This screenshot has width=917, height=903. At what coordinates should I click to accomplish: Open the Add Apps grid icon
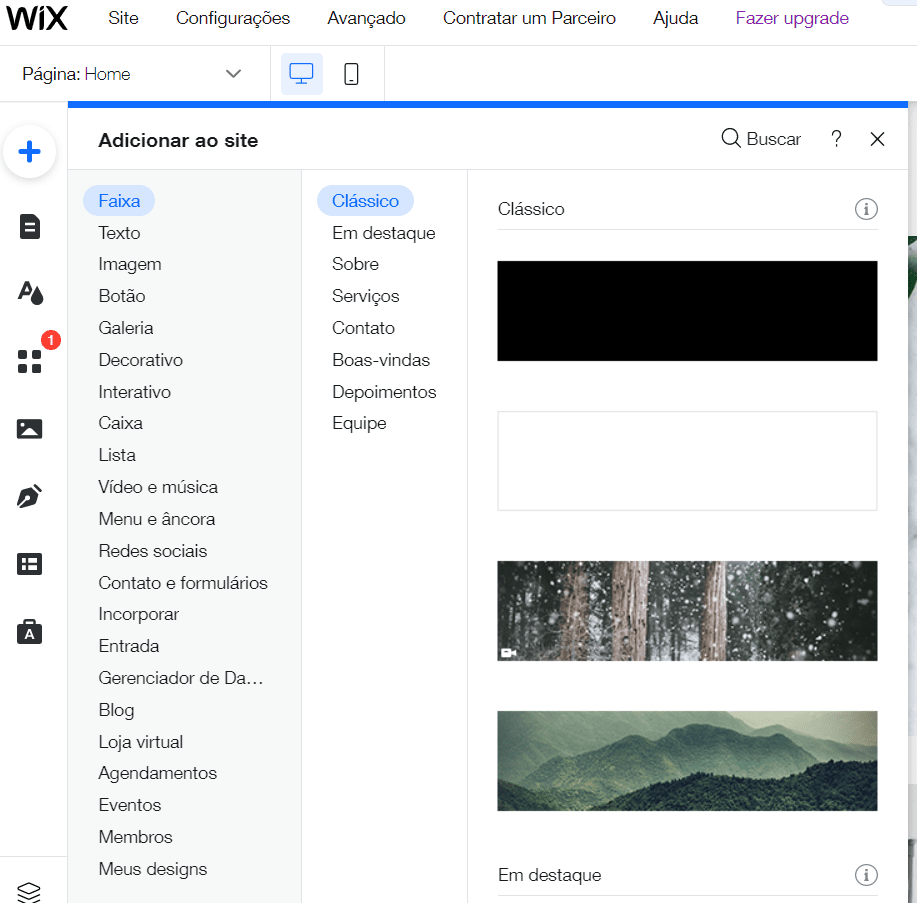(29, 361)
